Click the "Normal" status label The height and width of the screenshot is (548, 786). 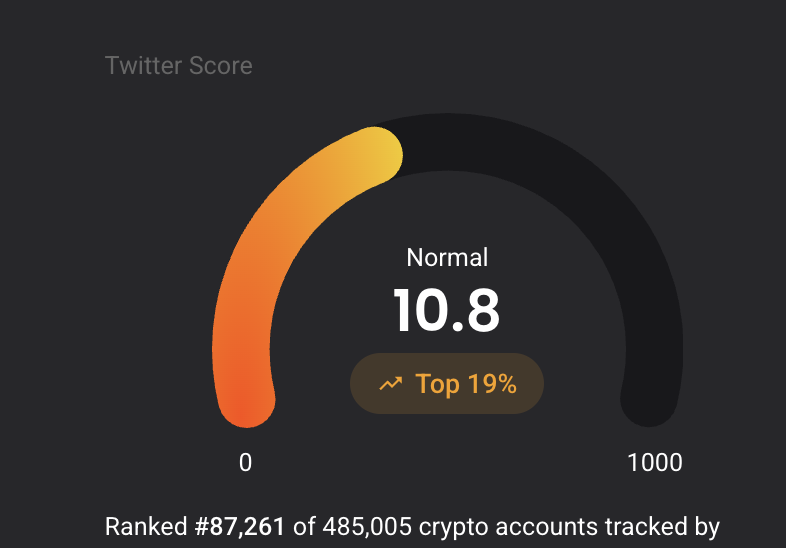[447, 257]
